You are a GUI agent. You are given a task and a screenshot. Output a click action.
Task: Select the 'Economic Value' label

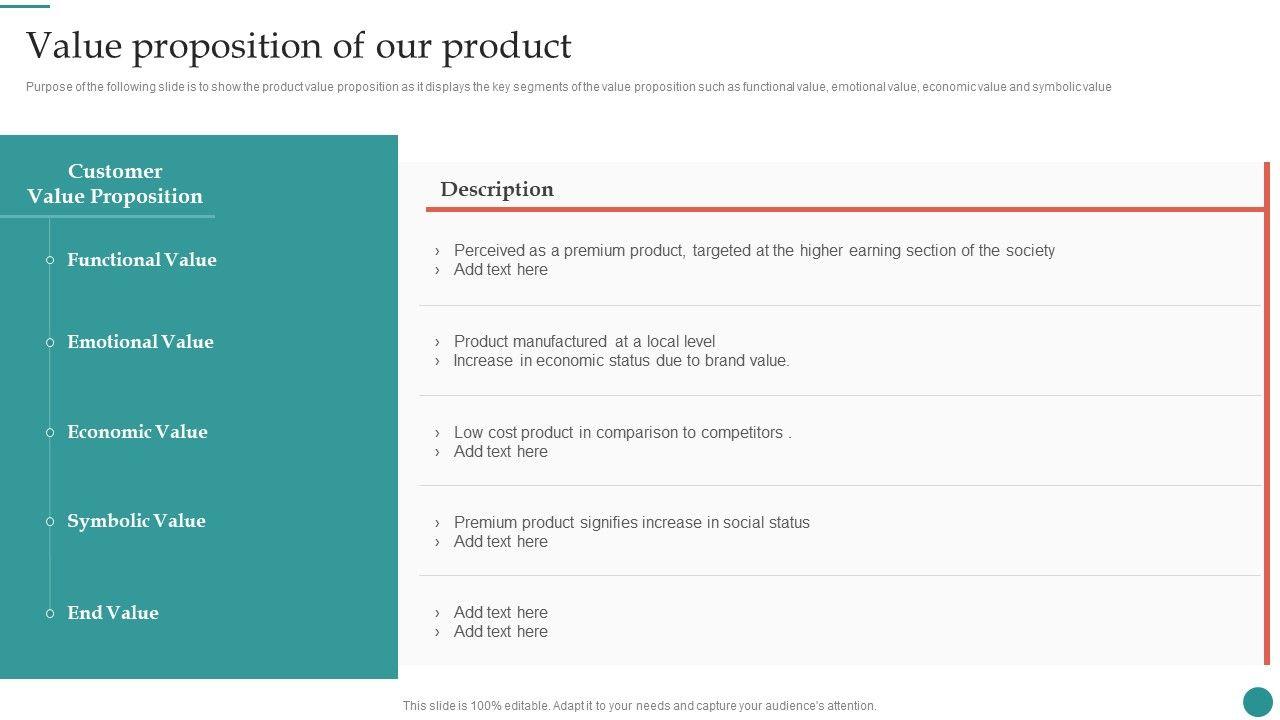(137, 432)
